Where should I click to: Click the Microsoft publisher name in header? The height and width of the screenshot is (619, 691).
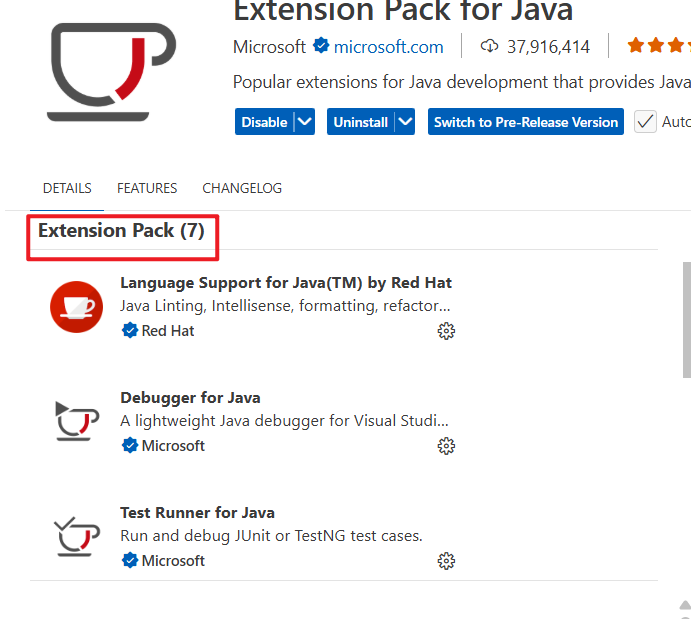tap(269, 47)
